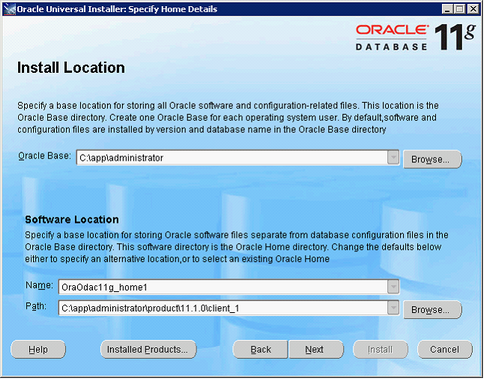Close the Oracle Universal Installer window
Screen dimensions: 484x379
tap(473, 9)
